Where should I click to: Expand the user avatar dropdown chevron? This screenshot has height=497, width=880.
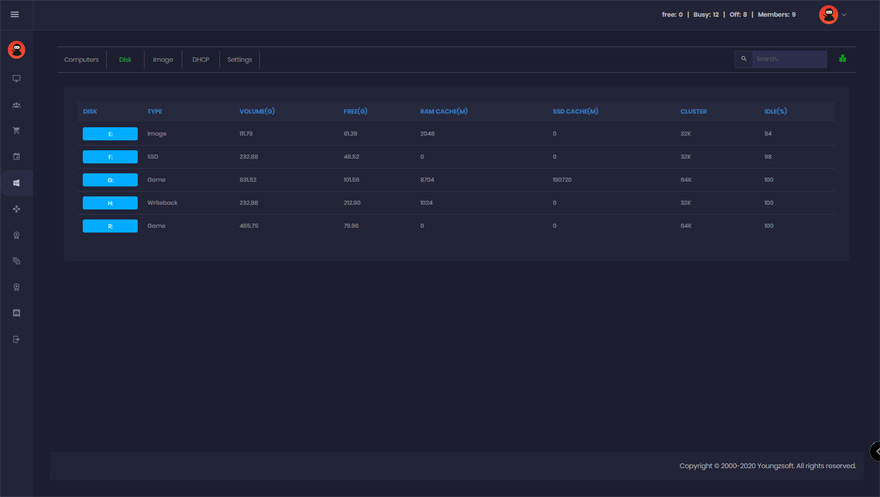click(x=844, y=15)
